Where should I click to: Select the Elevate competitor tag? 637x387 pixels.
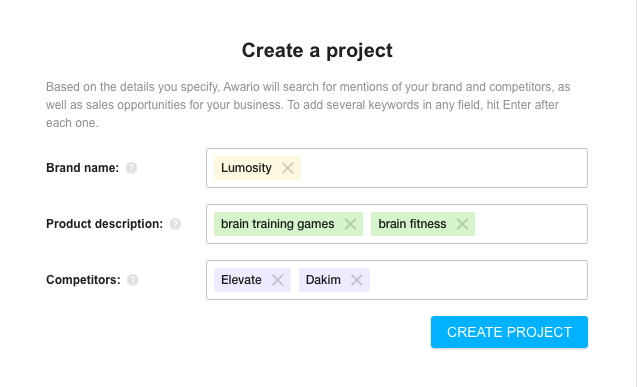tap(241, 280)
